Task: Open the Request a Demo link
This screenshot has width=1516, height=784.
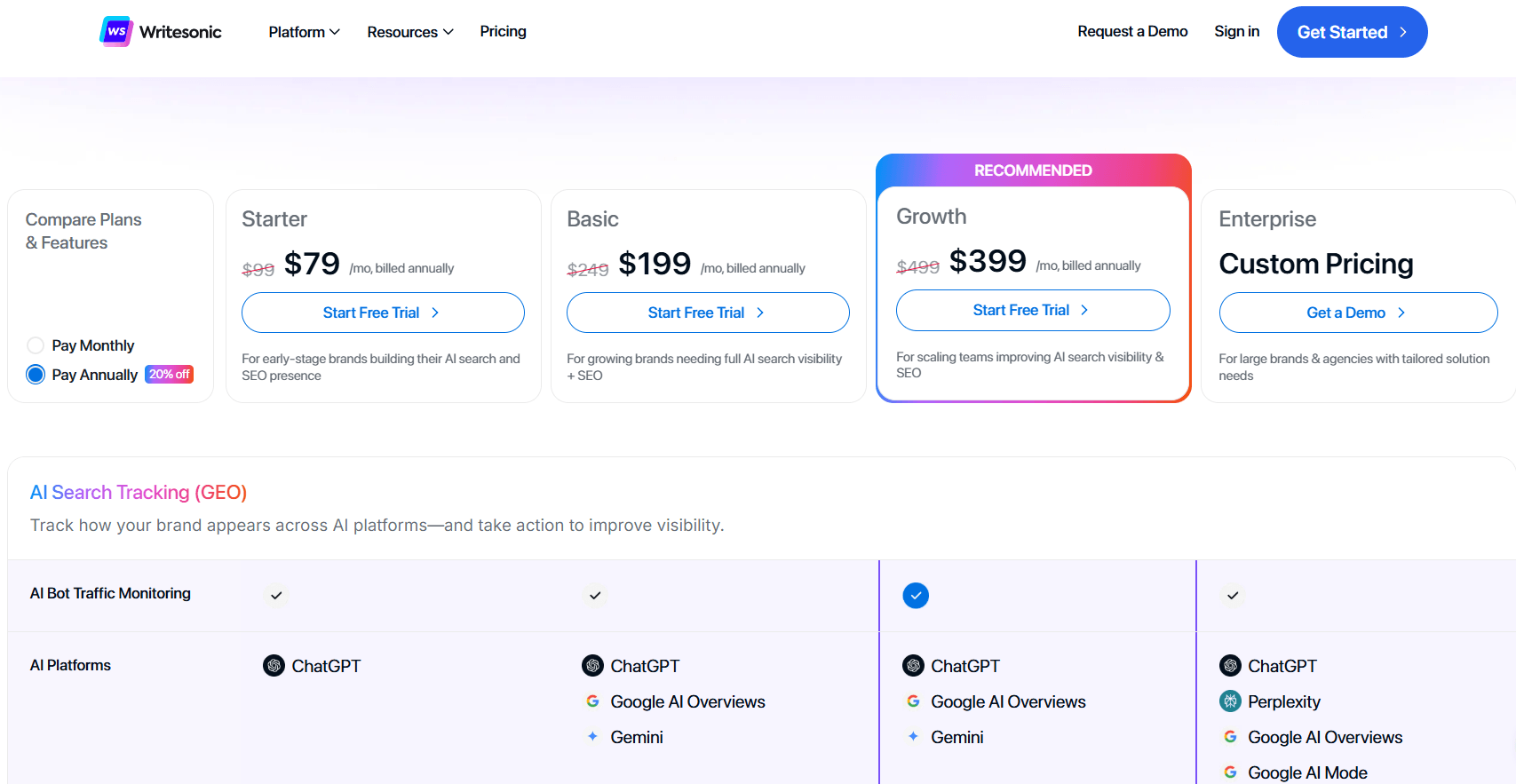Action: pos(1132,32)
